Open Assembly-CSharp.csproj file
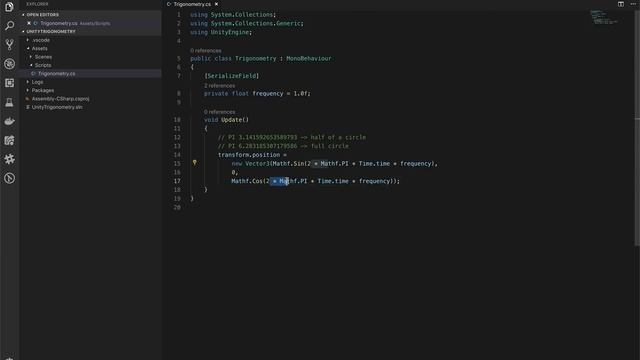Image resolution: width=640 pixels, height=360 pixels. tap(60, 99)
